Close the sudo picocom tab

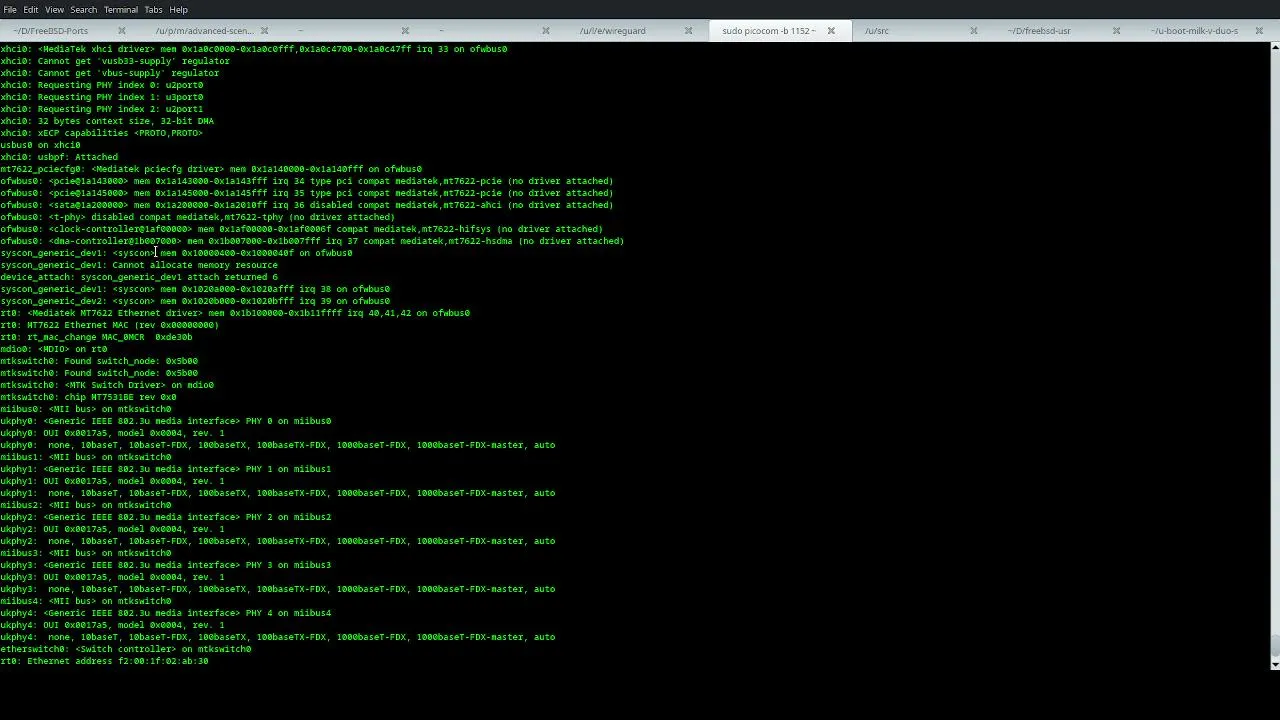pyautogui.click(x=830, y=31)
